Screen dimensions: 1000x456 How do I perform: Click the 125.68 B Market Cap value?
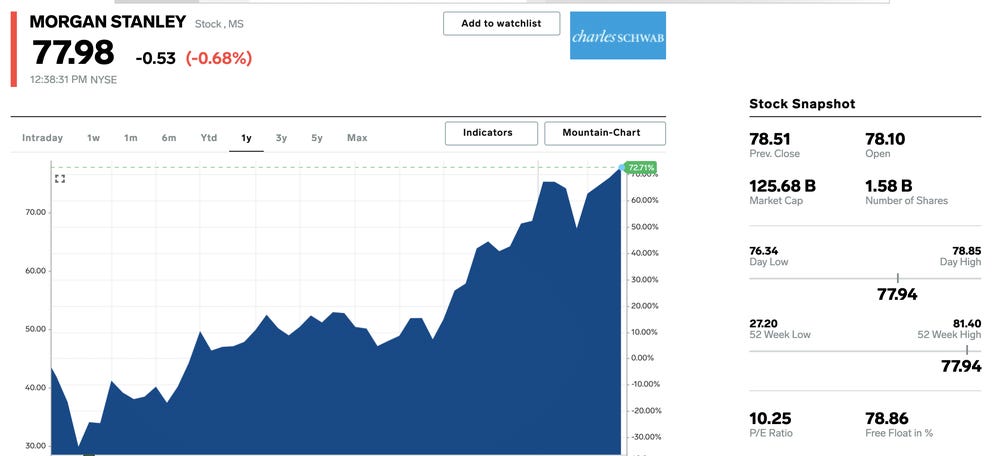(x=783, y=186)
